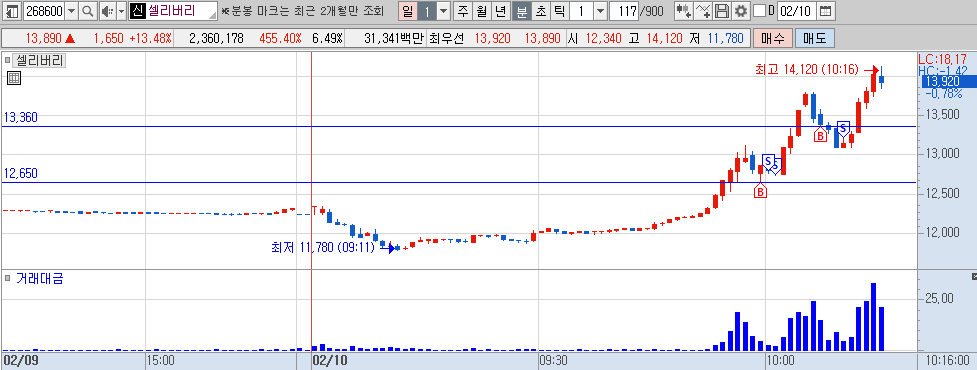Click the 매수 (buy) button
977x370 pixels.
(773, 38)
